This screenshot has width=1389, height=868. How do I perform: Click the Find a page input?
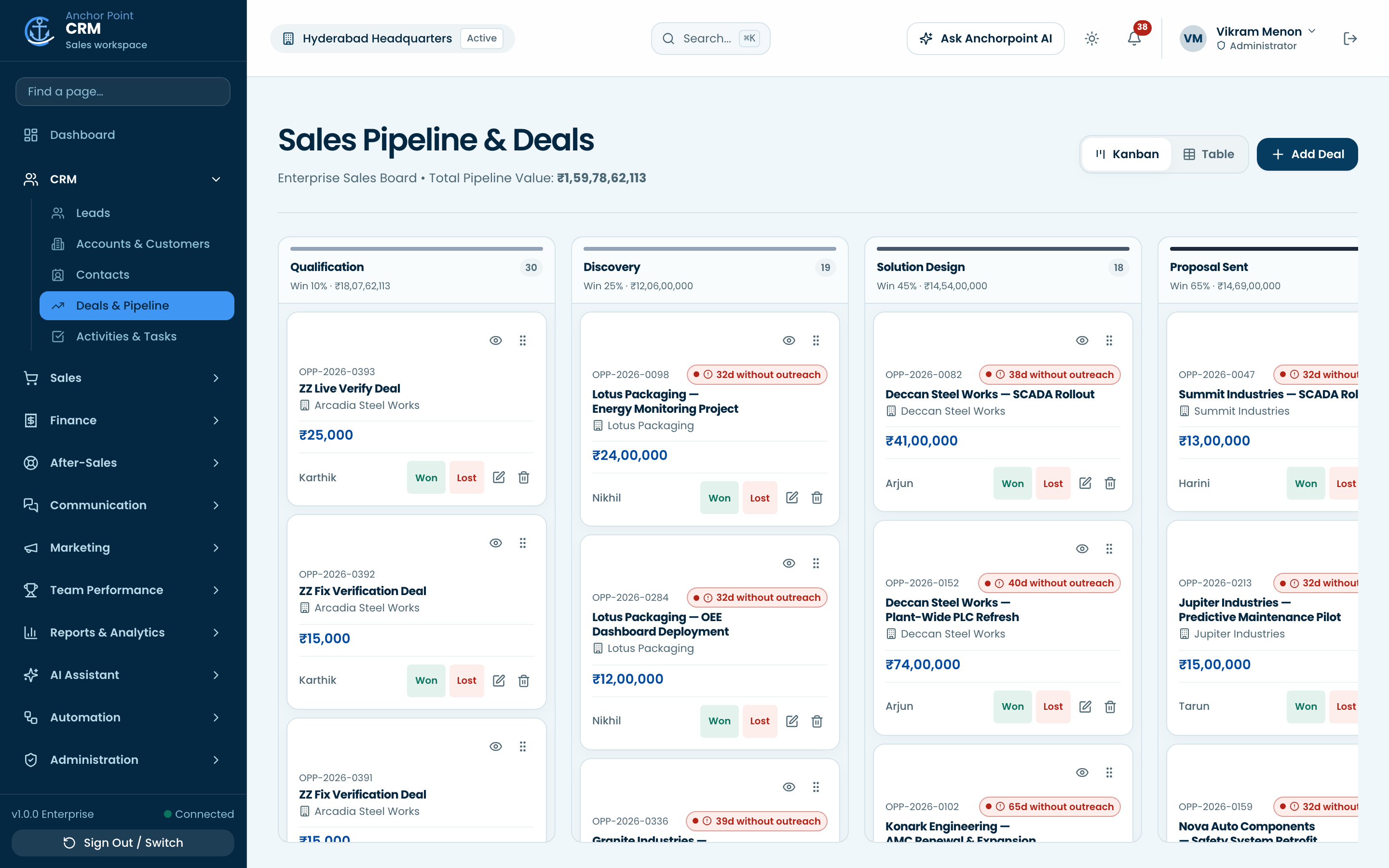click(123, 91)
